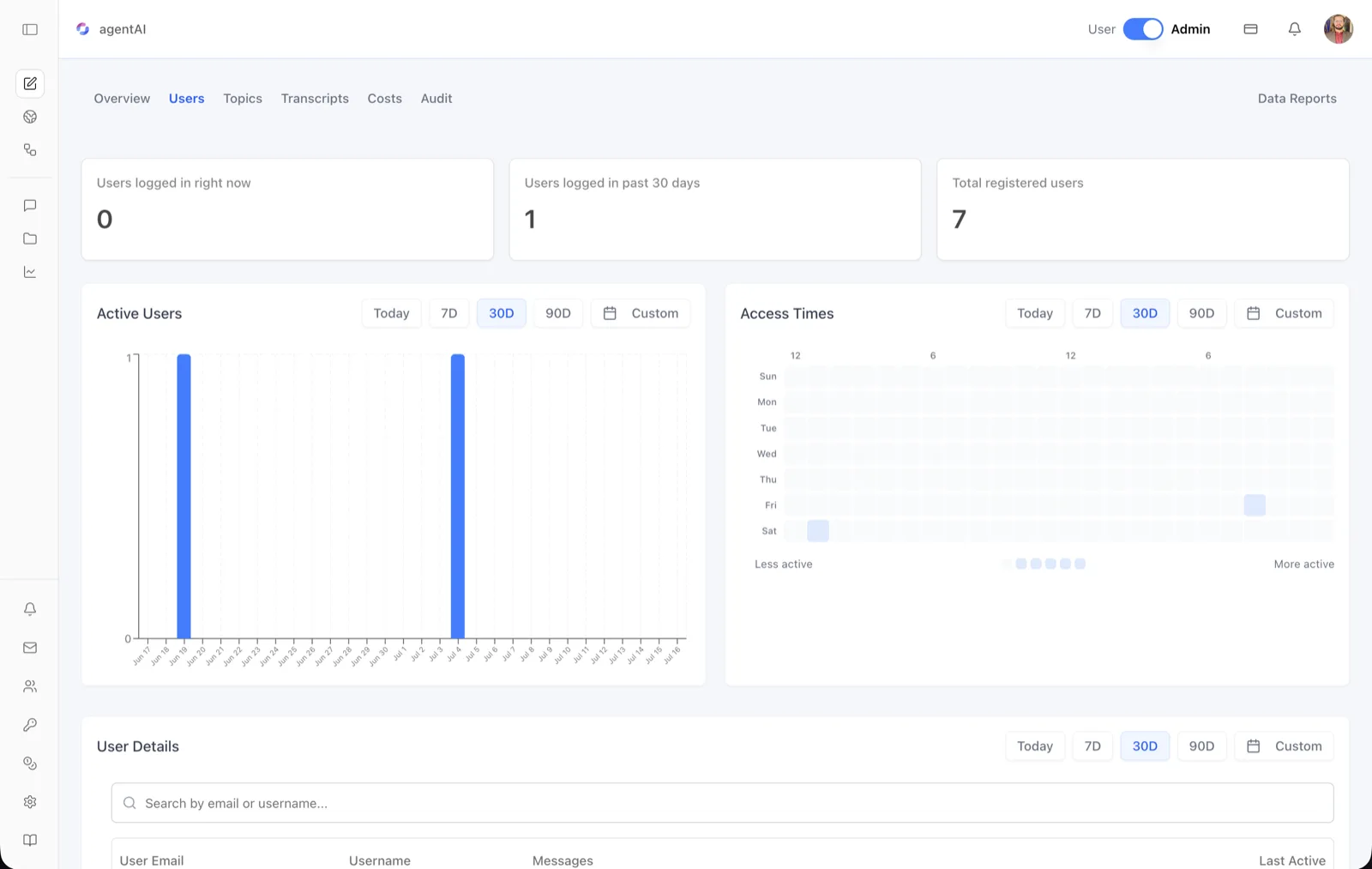
Task: Select Today in Access Times
Action: coord(1035,314)
